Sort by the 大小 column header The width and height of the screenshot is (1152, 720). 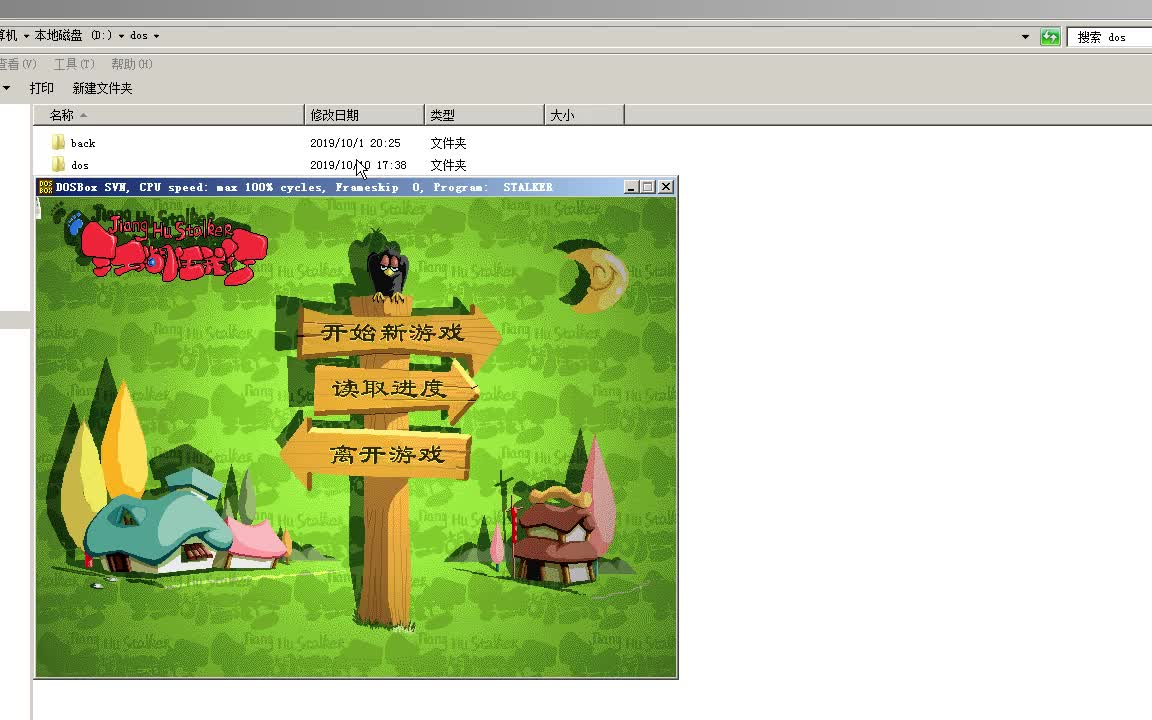(585, 115)
